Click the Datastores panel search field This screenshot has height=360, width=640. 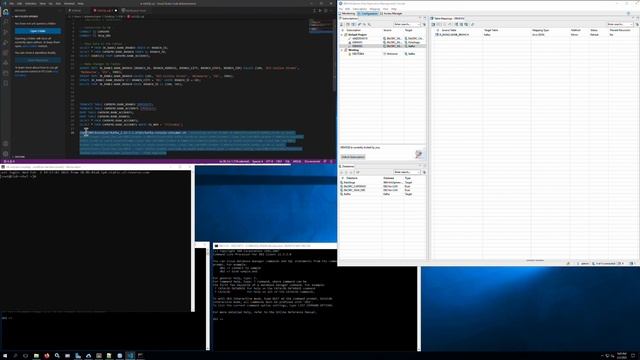407,172
